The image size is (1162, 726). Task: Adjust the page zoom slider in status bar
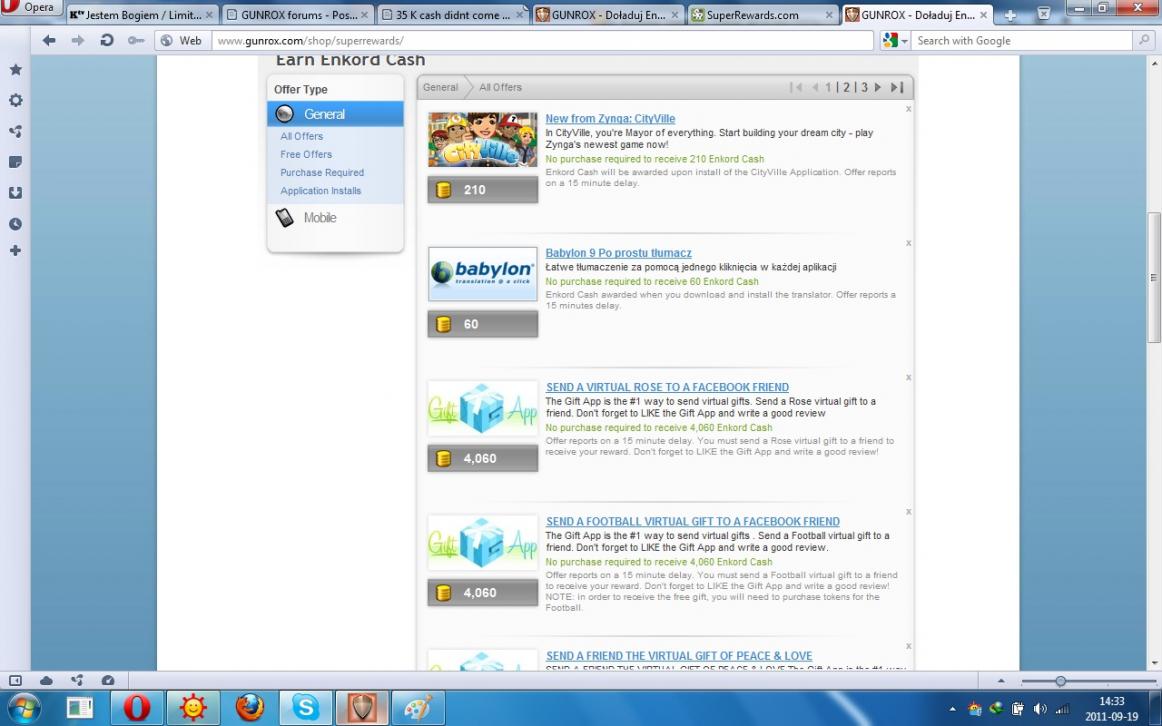(1060, 681)
